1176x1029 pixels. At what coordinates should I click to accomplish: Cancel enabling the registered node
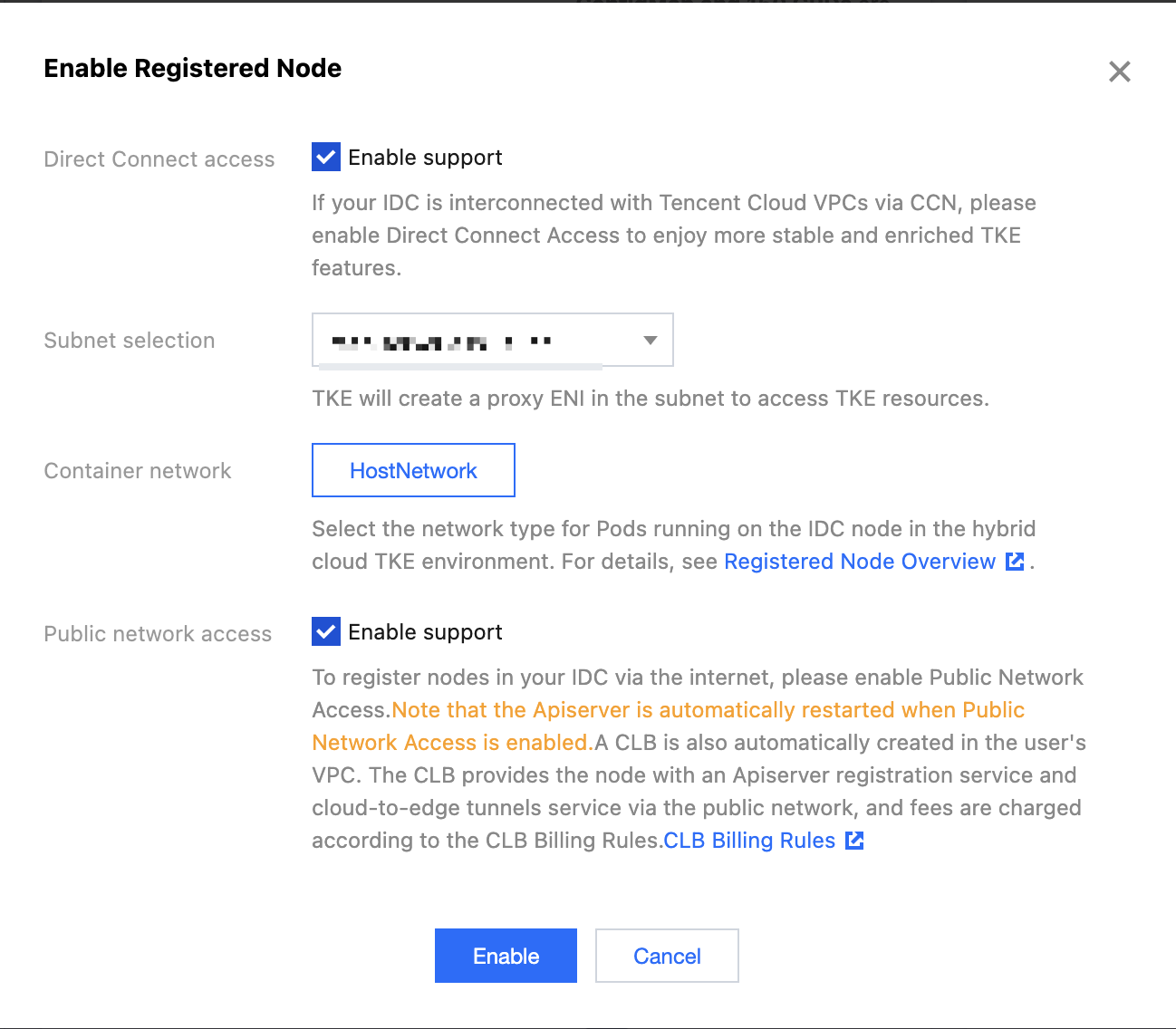tap(667, 956)
